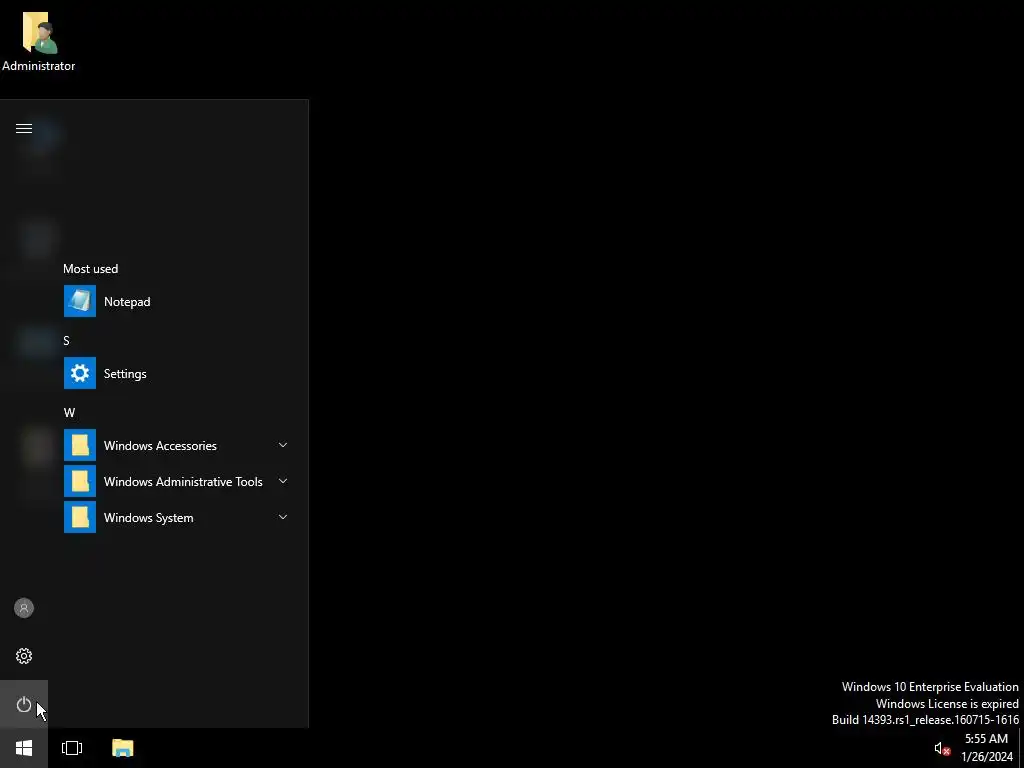Expand the Windows Administrative Tools chevron
The image size is (1024, 768).
pyautogui.click(x=283, y=481)
